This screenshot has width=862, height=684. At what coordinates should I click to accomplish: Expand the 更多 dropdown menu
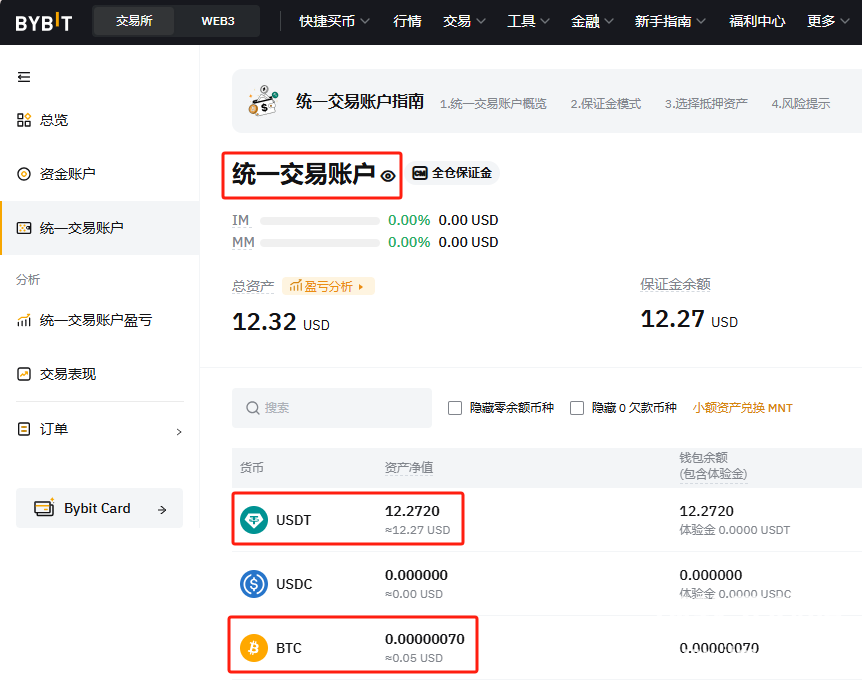click(x=828, y=21)
